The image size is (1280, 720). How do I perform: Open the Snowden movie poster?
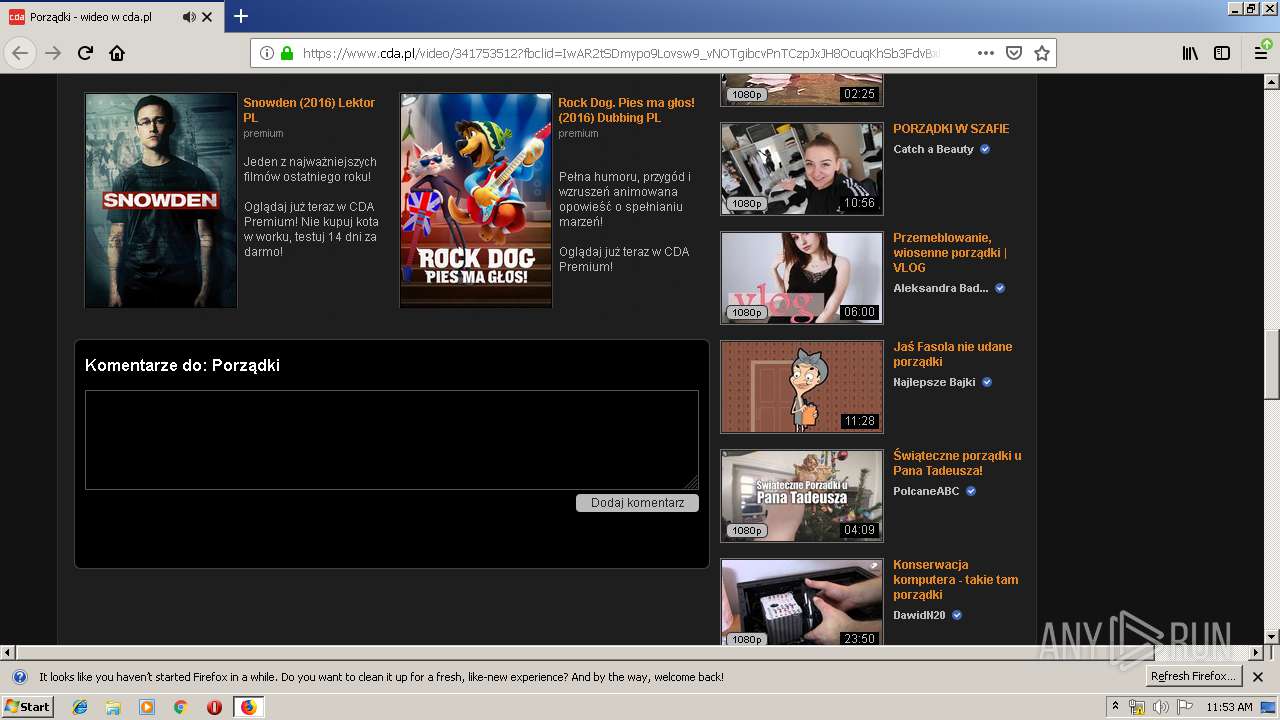(x=161, y=200)
